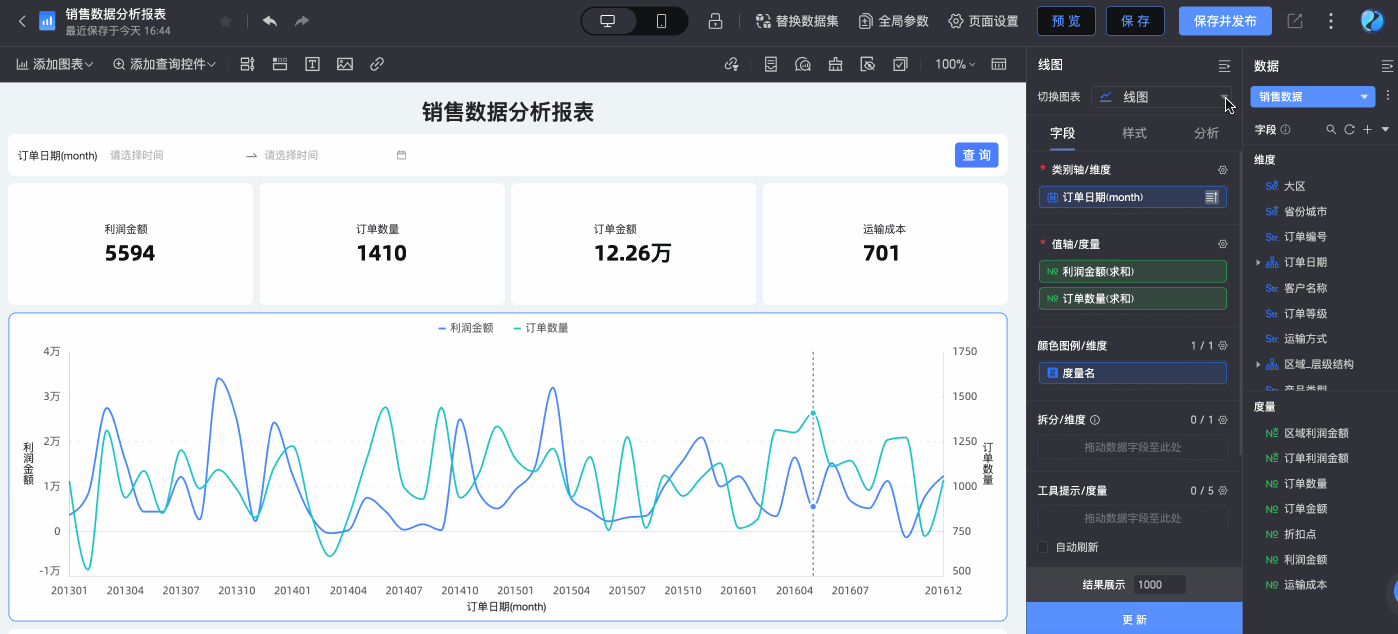
Task: Click the hyperlink widget icon in toolbar
Action: pos(377,64)
